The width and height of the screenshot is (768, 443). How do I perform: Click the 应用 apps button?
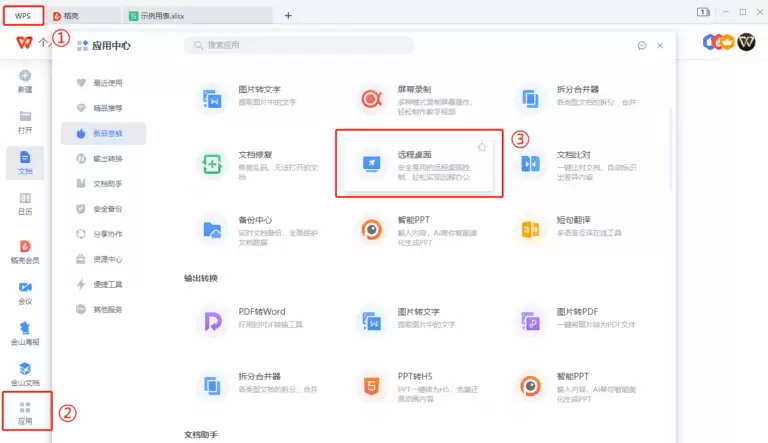pyautogui.click(x=25, y=413)
